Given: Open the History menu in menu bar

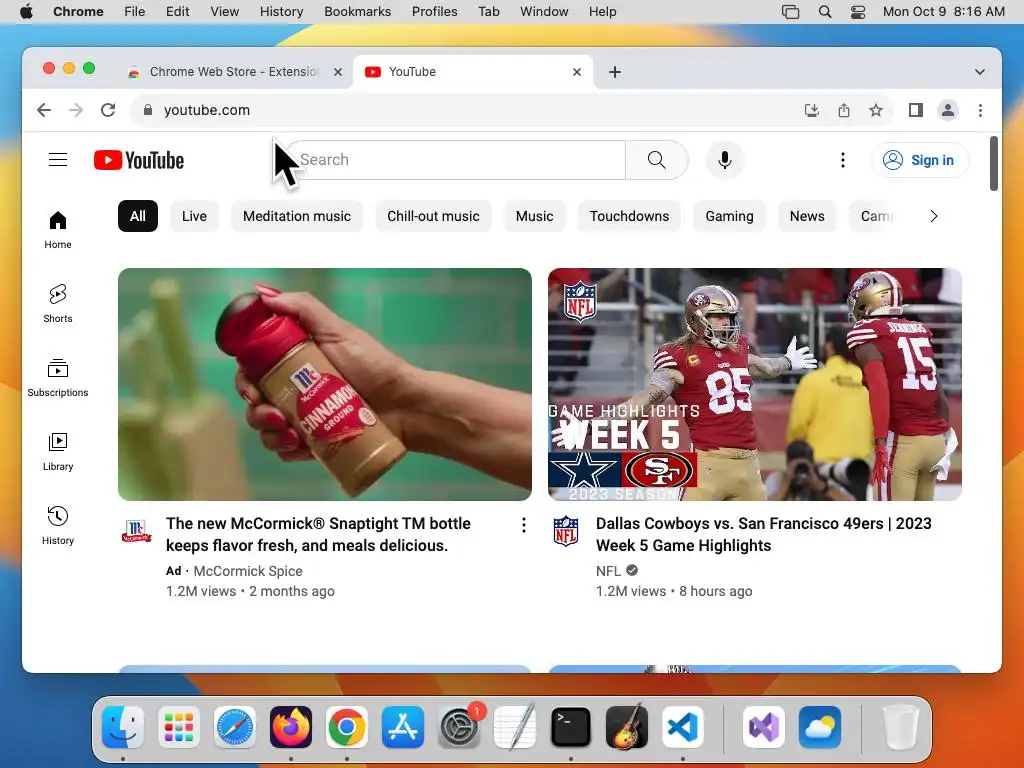Looking at the screenshot, I should coord(281,12).
